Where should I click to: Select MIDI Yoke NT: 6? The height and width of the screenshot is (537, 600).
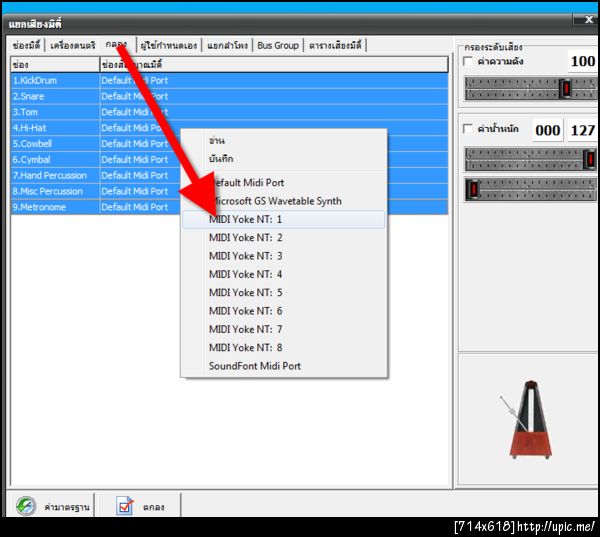pos(284,311)
